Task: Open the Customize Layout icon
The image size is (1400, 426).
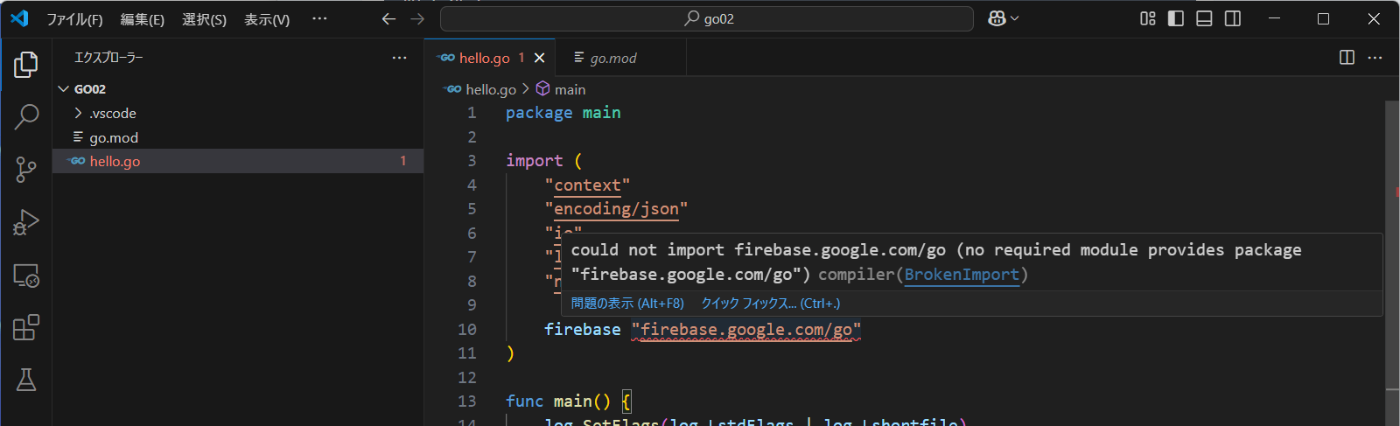Action: tap(1148, 19)
